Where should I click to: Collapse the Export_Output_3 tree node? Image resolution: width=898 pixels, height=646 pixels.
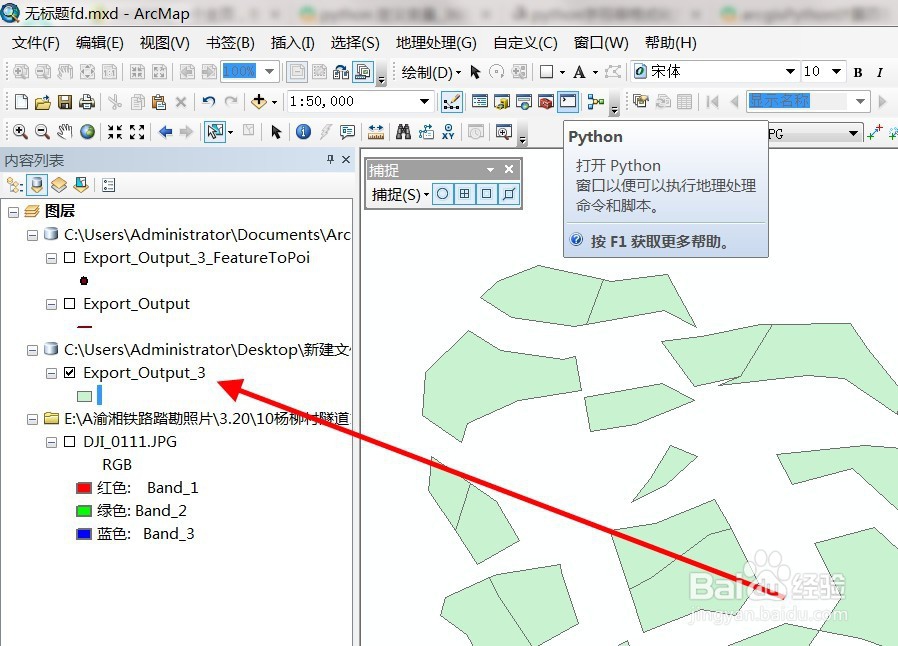click(x=51, y=372)
